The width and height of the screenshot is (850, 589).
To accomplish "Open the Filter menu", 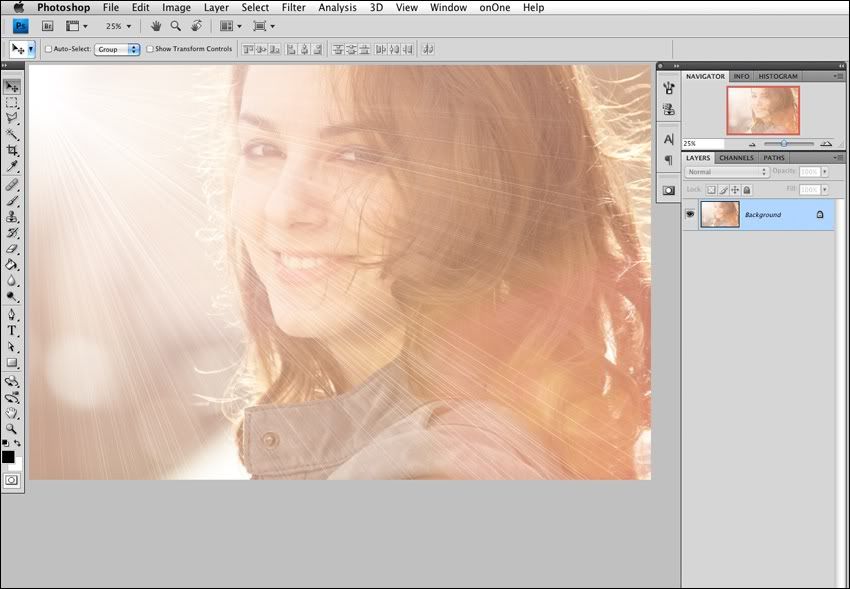I will coord(293,8).
